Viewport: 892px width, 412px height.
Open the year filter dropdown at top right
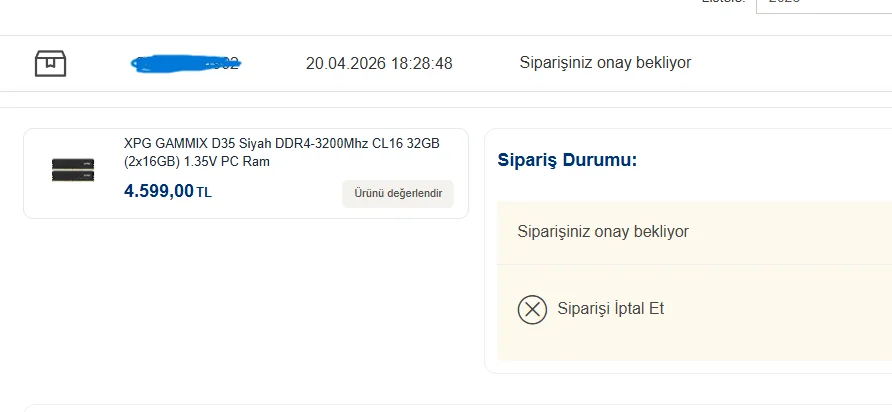click(822, 4)
